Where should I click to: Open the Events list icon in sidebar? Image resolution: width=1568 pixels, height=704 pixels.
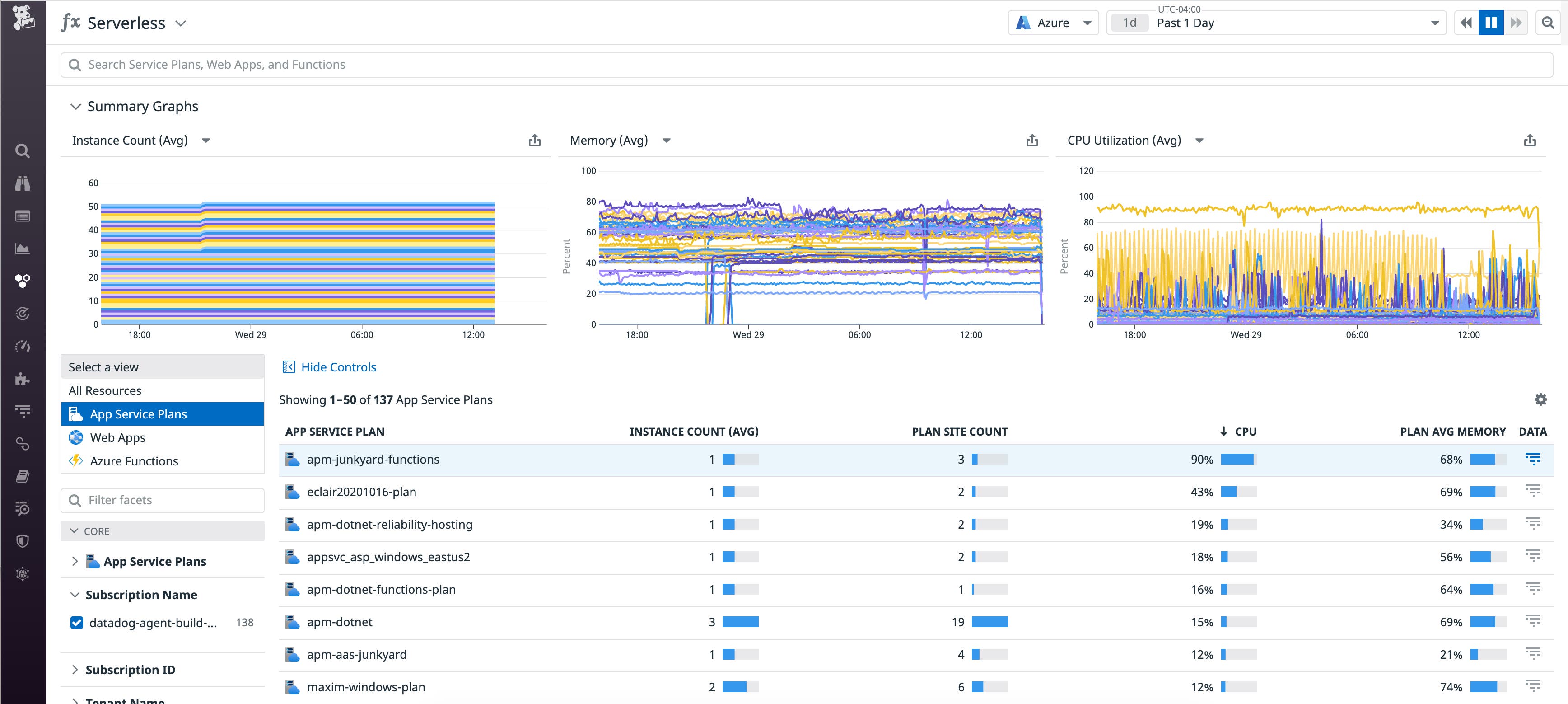pos(23,216)
